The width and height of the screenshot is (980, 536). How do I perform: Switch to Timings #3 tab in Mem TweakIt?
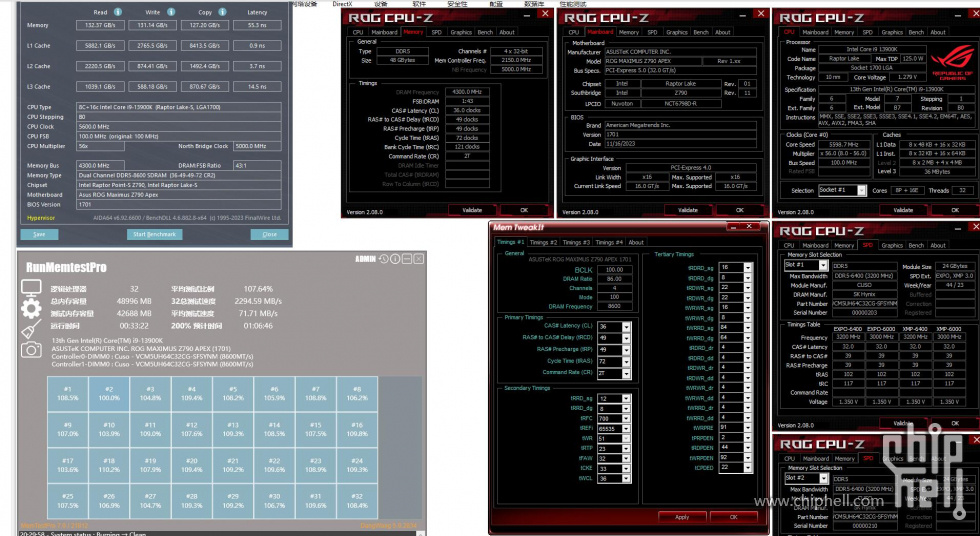click(576, 242)
